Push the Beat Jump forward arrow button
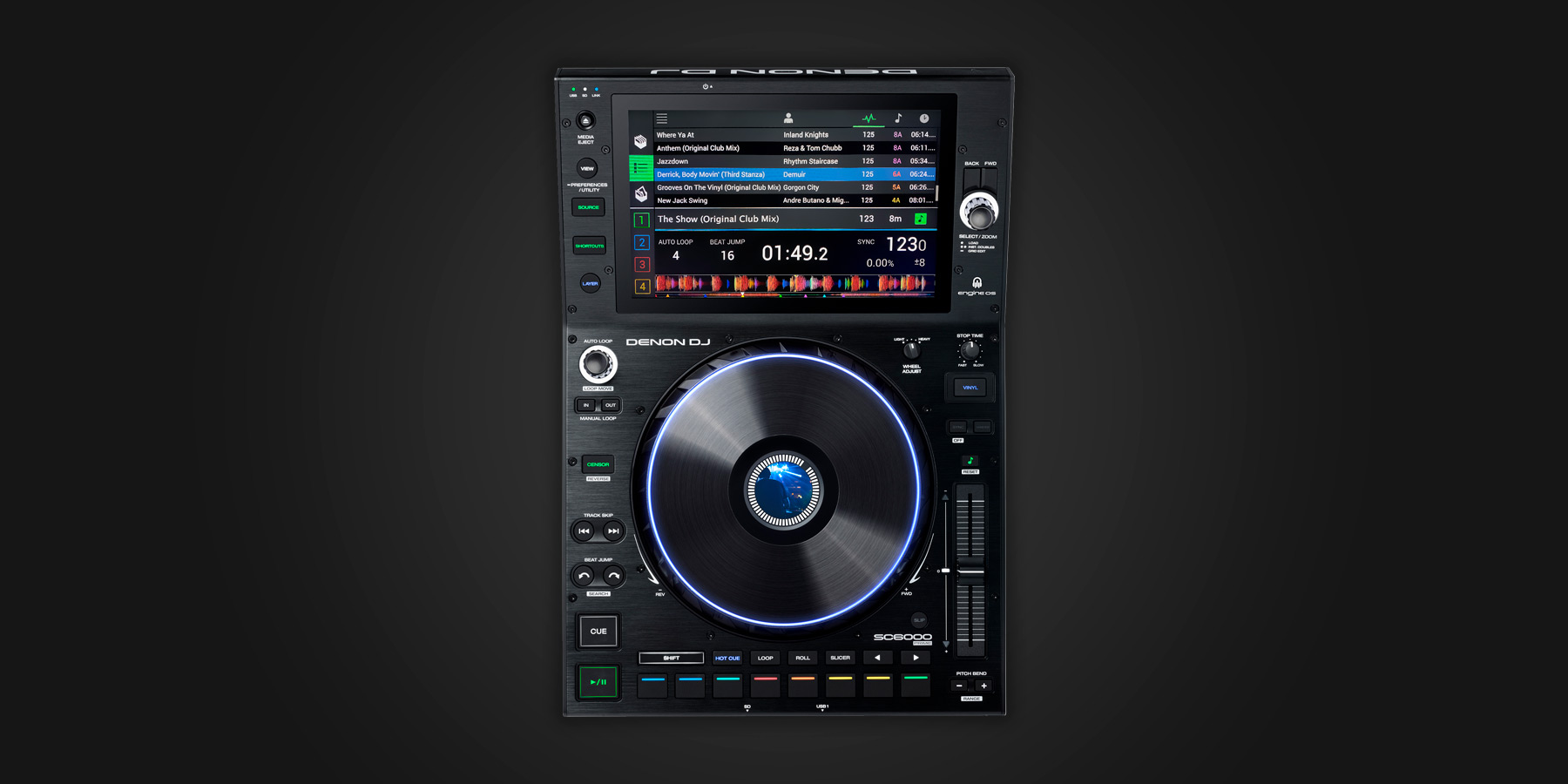Screen dimensions: 1568x784 (x=613, y=575)
